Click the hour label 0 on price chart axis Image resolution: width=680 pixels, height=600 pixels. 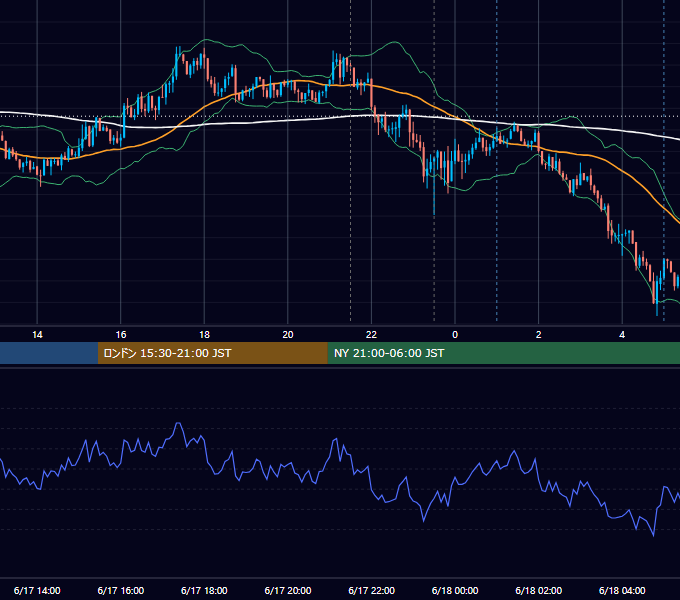pos(455,335)
